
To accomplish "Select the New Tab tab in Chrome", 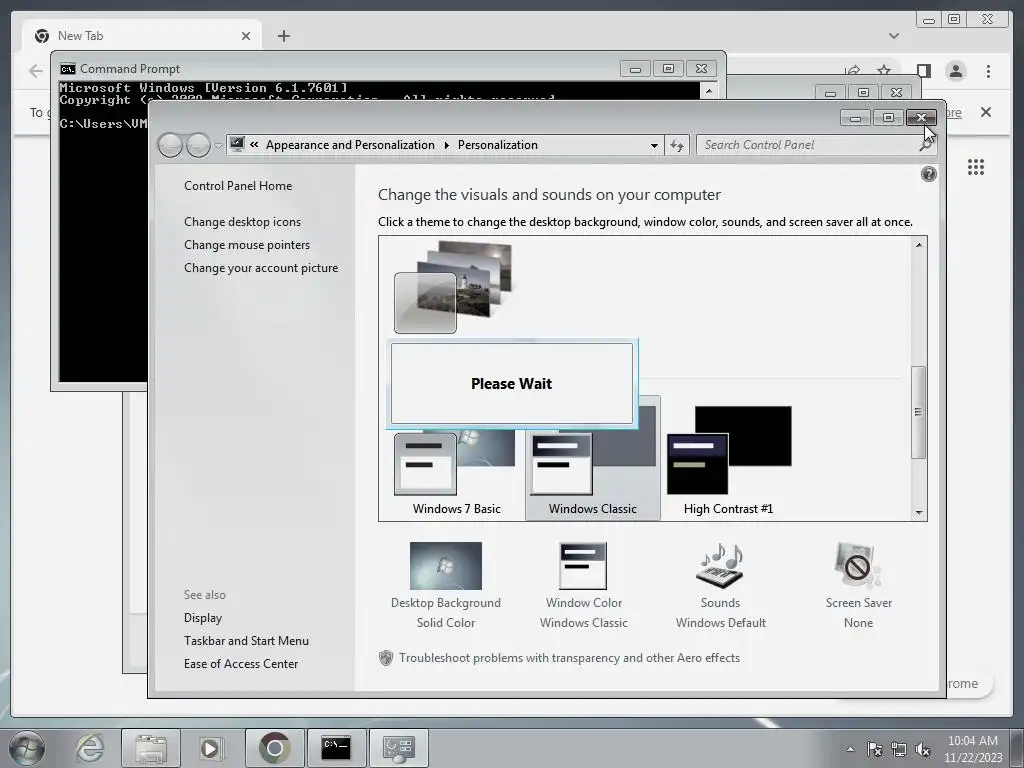I will click(142, 36).
